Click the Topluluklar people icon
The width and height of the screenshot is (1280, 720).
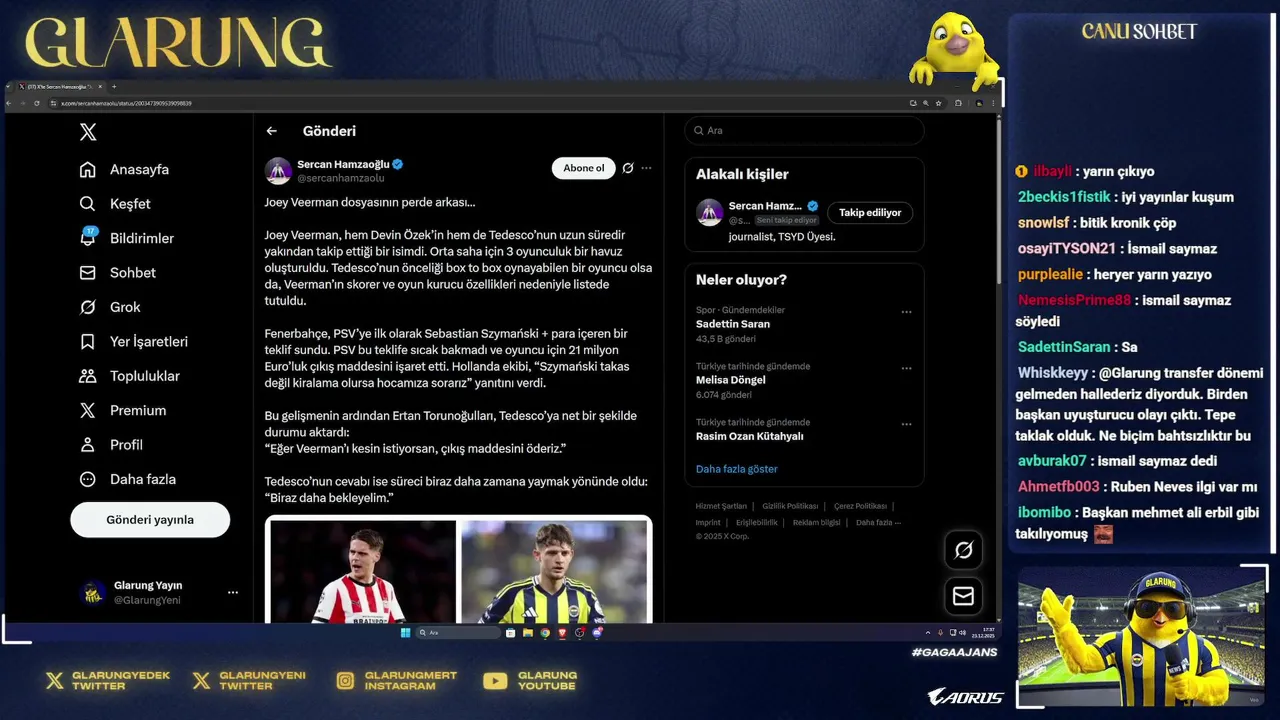click(88, 376)
